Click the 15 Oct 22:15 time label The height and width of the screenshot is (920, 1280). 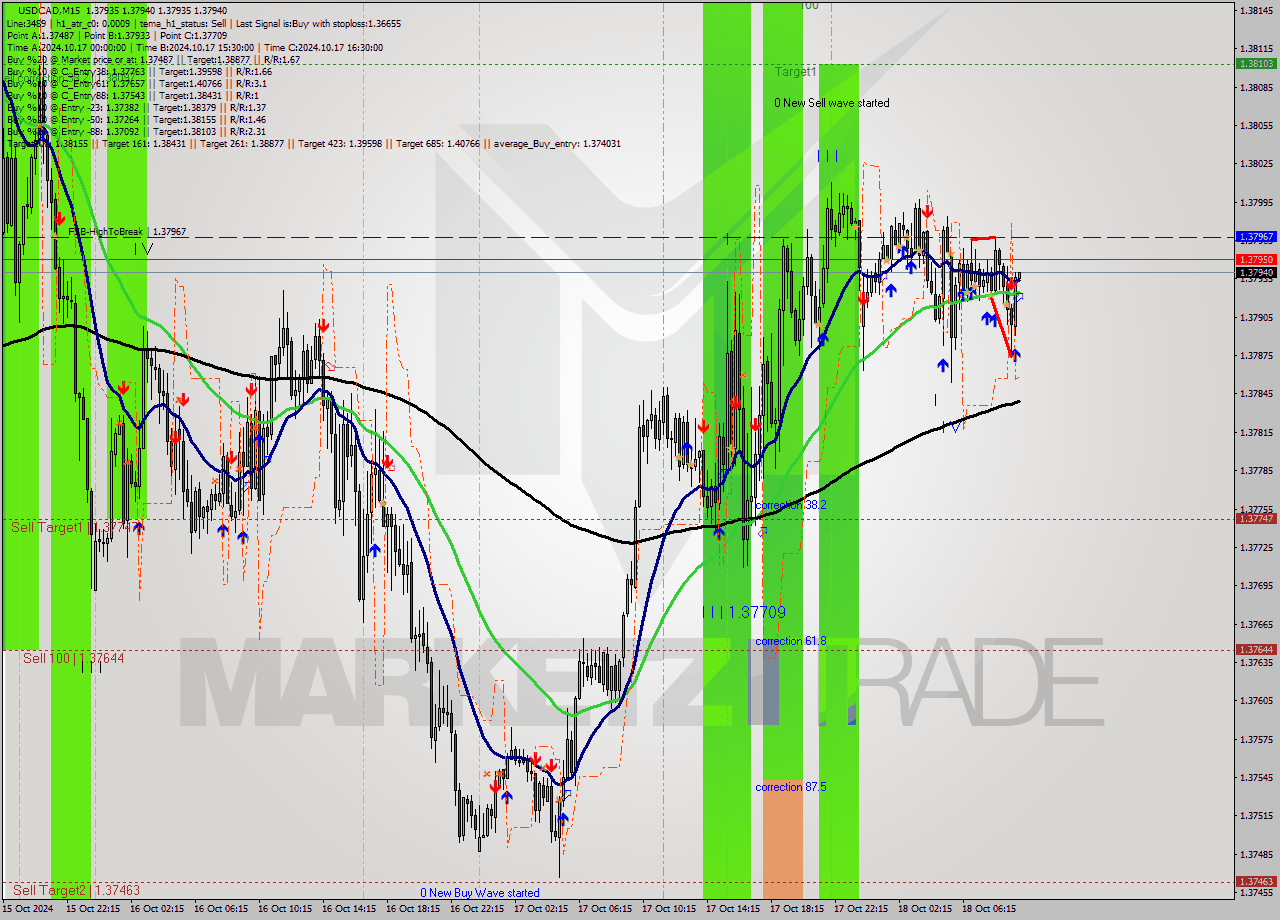pos(92,909)
